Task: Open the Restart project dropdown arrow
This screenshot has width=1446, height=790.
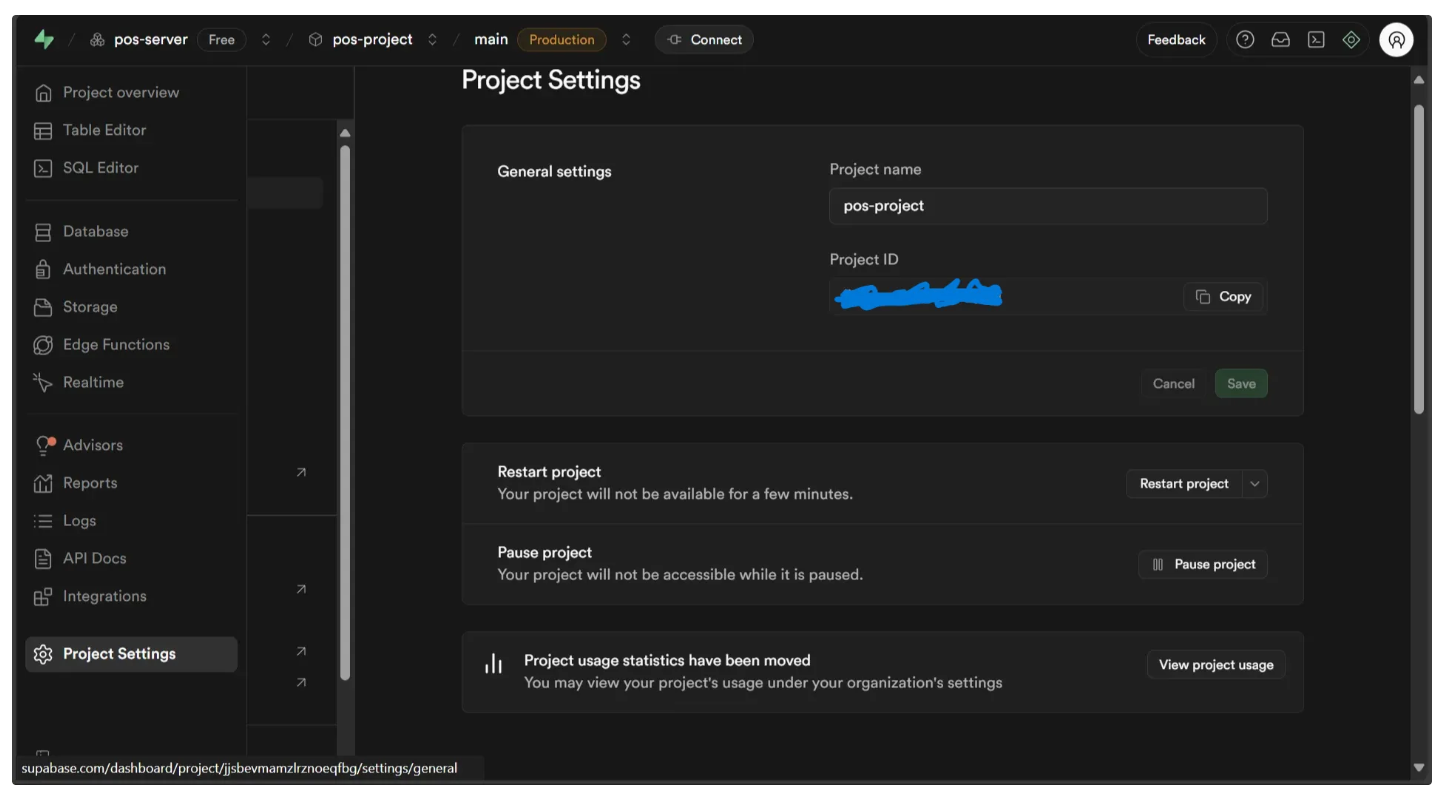Action: (x=1255, y=484)
